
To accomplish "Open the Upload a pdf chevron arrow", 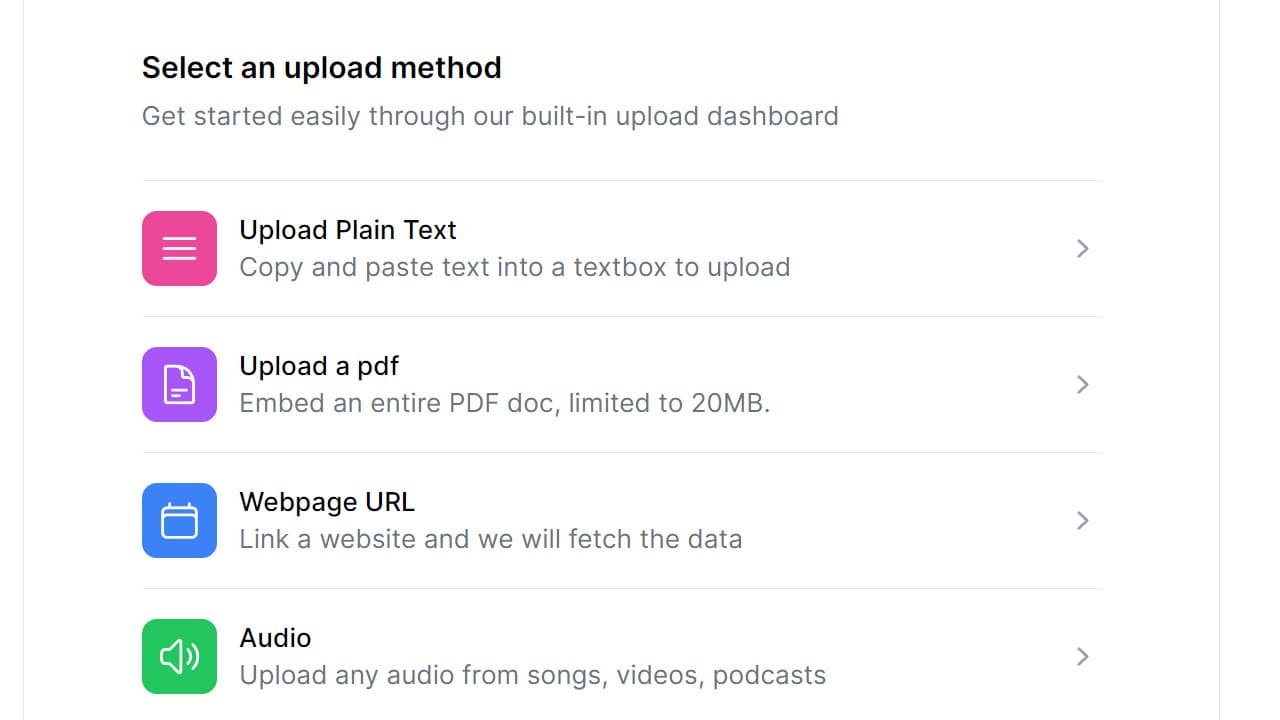I will coord(1082,385).
